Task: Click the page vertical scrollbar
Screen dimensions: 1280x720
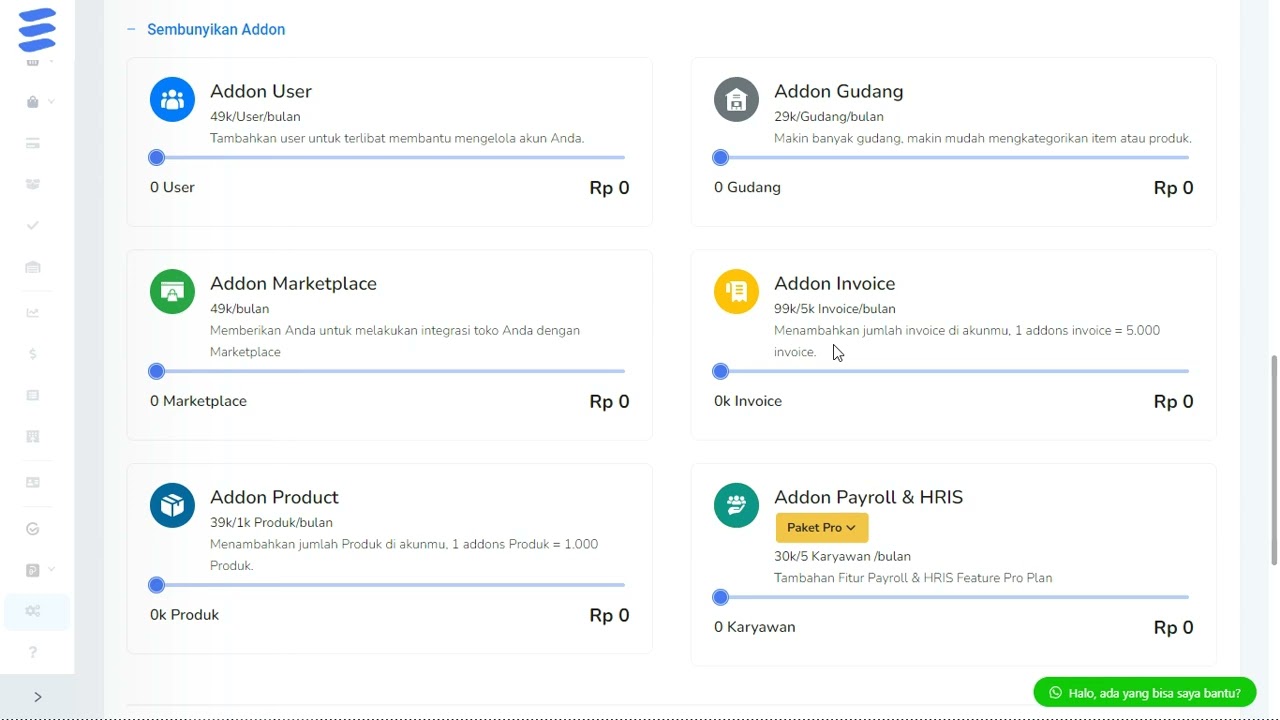Action: click(x=1273, y=460)
